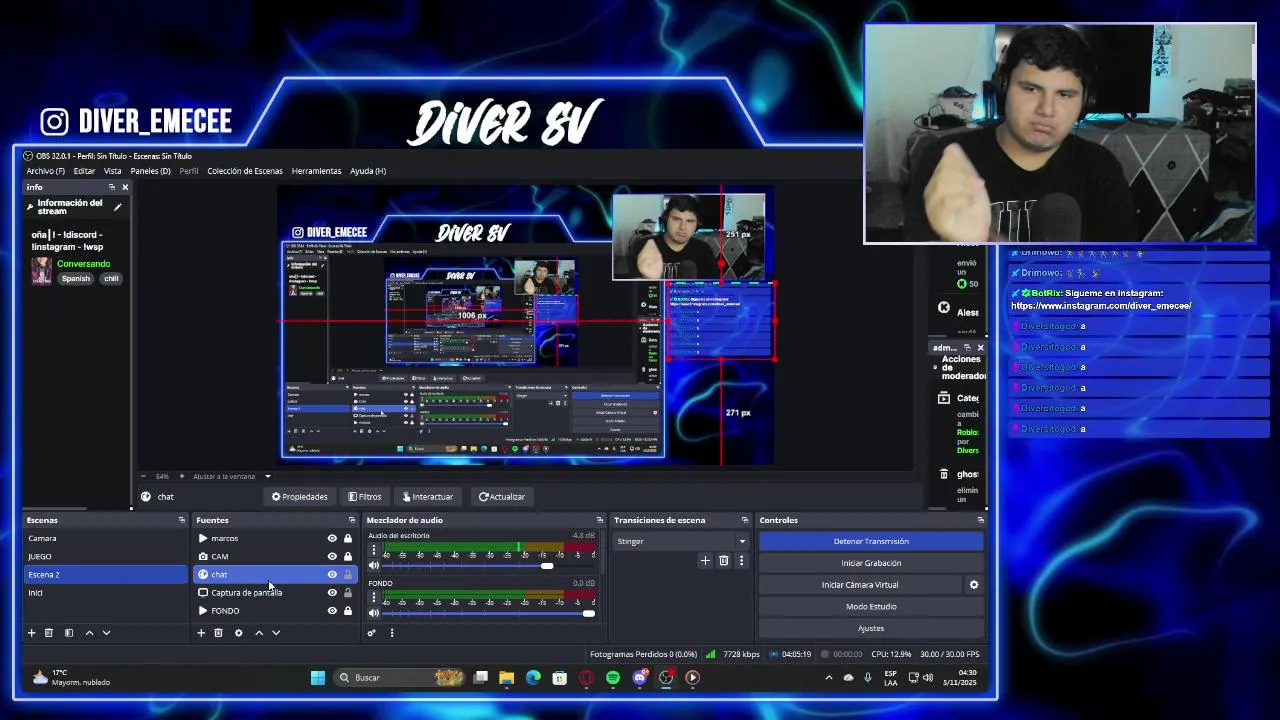Viewport: 1280px width, 720px height.
Task: Open the Windows Start menu
Action: click(x=317, y=678)
